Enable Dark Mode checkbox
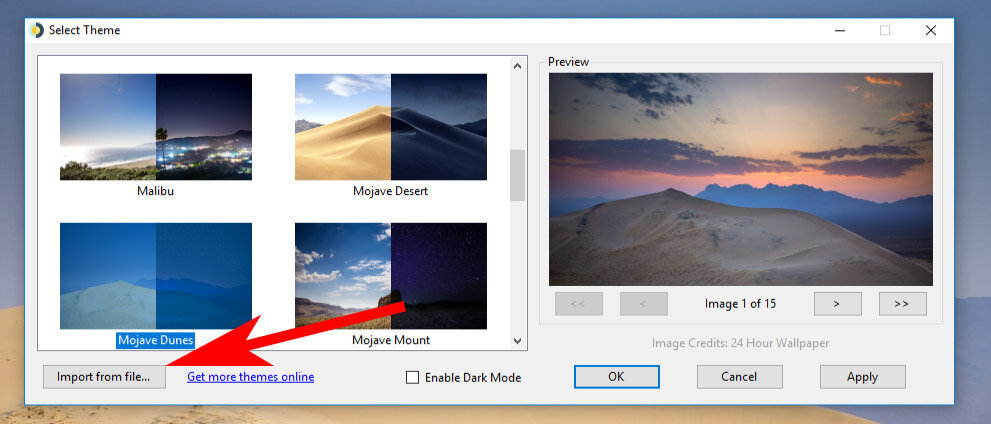991x424 pixels. pyautogui.click(x=412, y=378)
